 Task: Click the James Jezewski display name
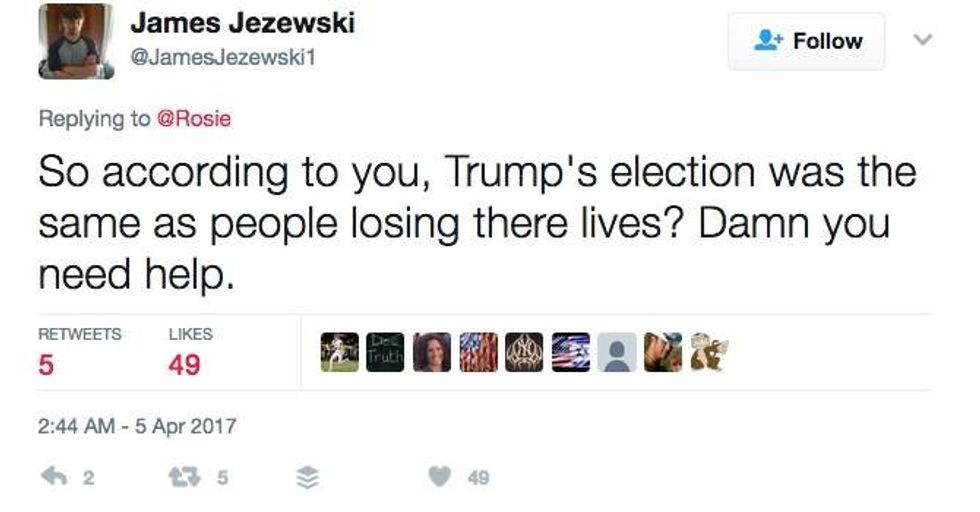(242, 22)
